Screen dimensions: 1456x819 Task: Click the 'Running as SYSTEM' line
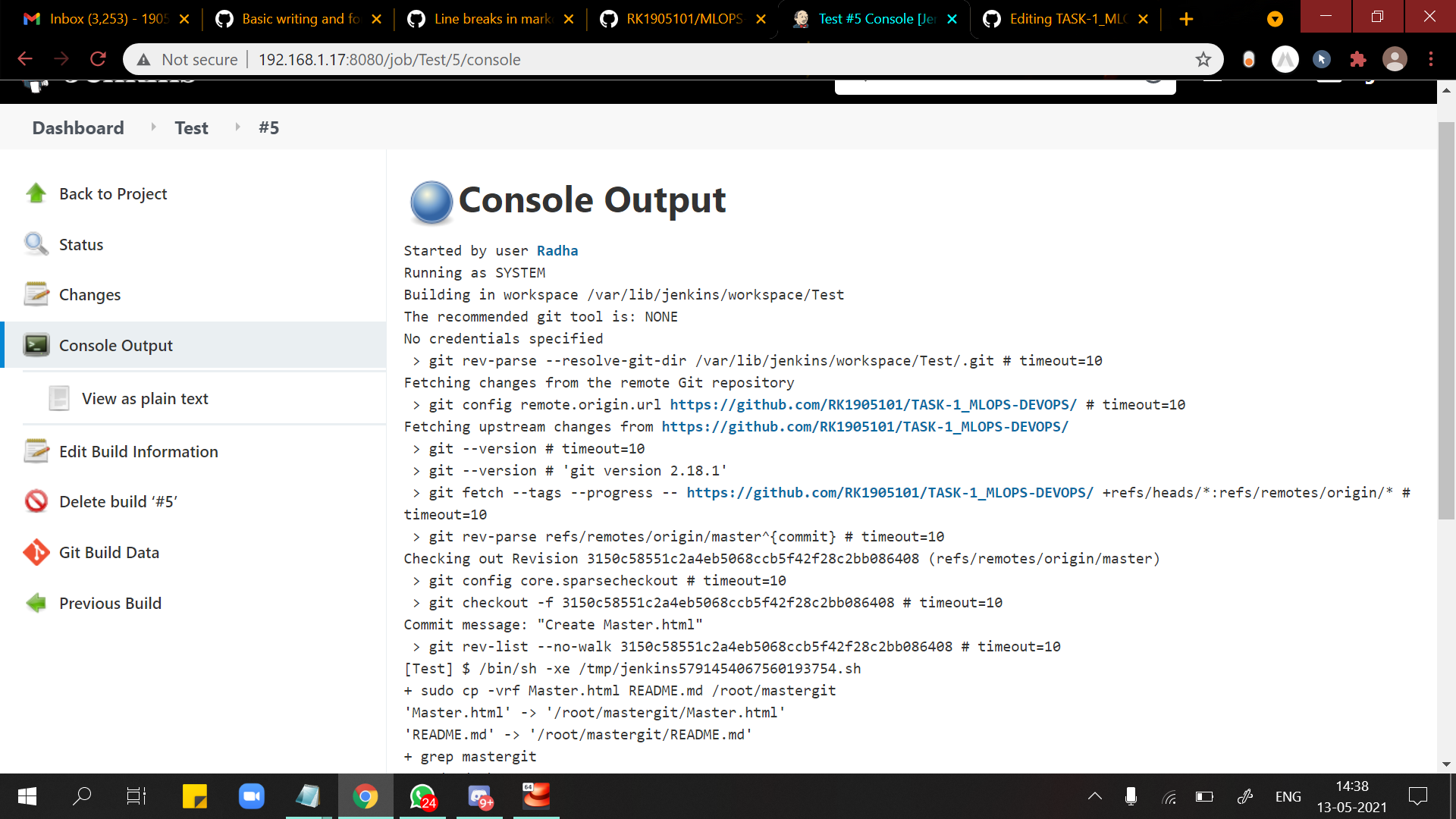[x=474, y=272]
